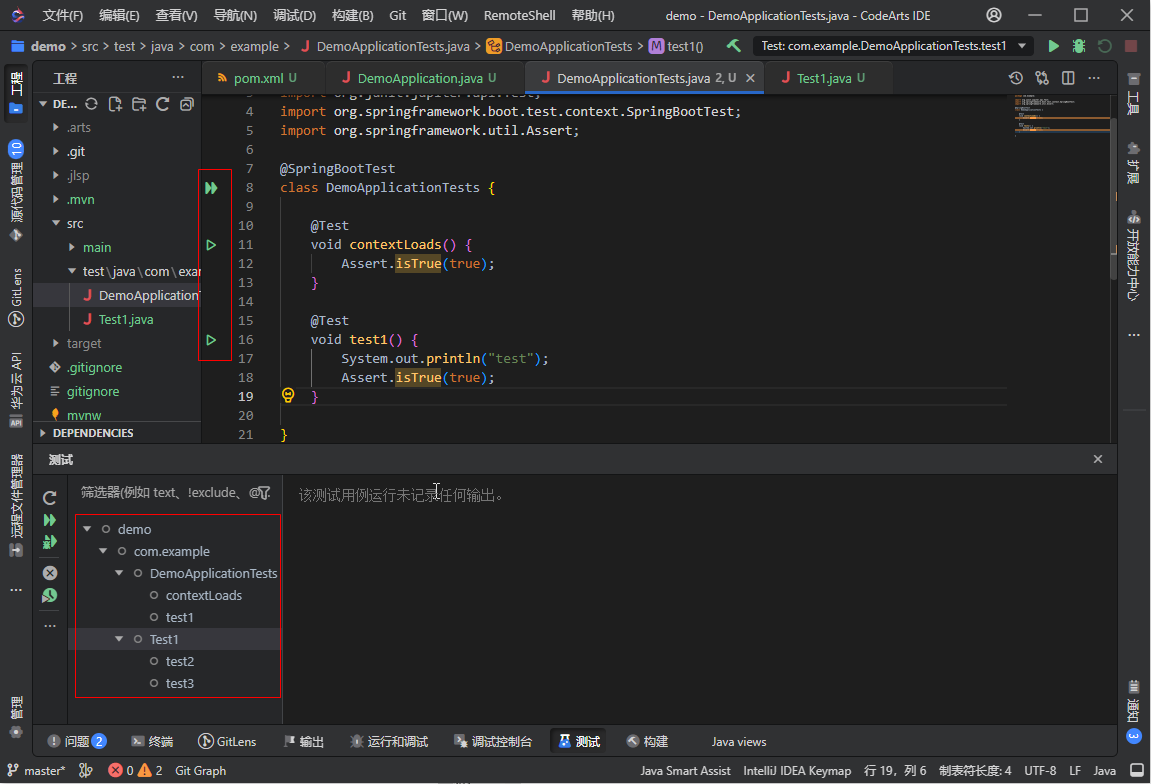This screenshot has height=784, width=1151.
Task: Collapse the Test1 node in test tree
Action: (x=118, y=638)
